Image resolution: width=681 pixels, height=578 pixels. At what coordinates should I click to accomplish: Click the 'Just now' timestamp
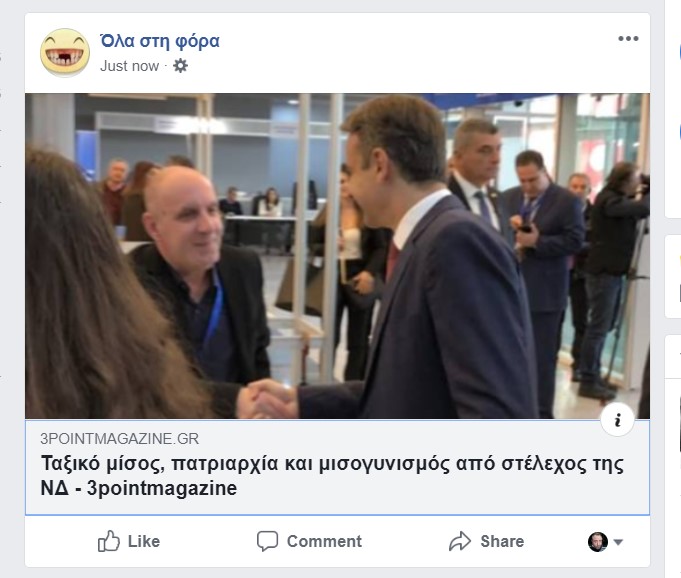[129, 66]
